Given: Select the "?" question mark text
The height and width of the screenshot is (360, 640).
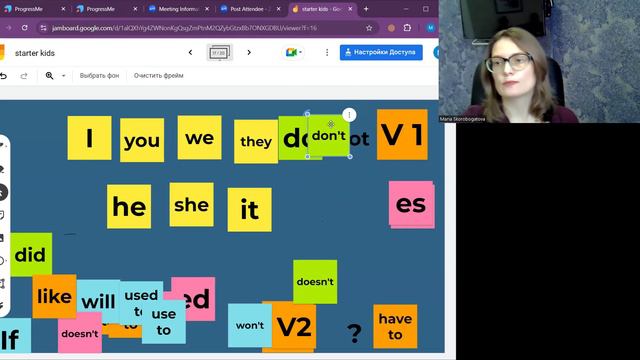Looking at the screenshot, I should point(354,333).
